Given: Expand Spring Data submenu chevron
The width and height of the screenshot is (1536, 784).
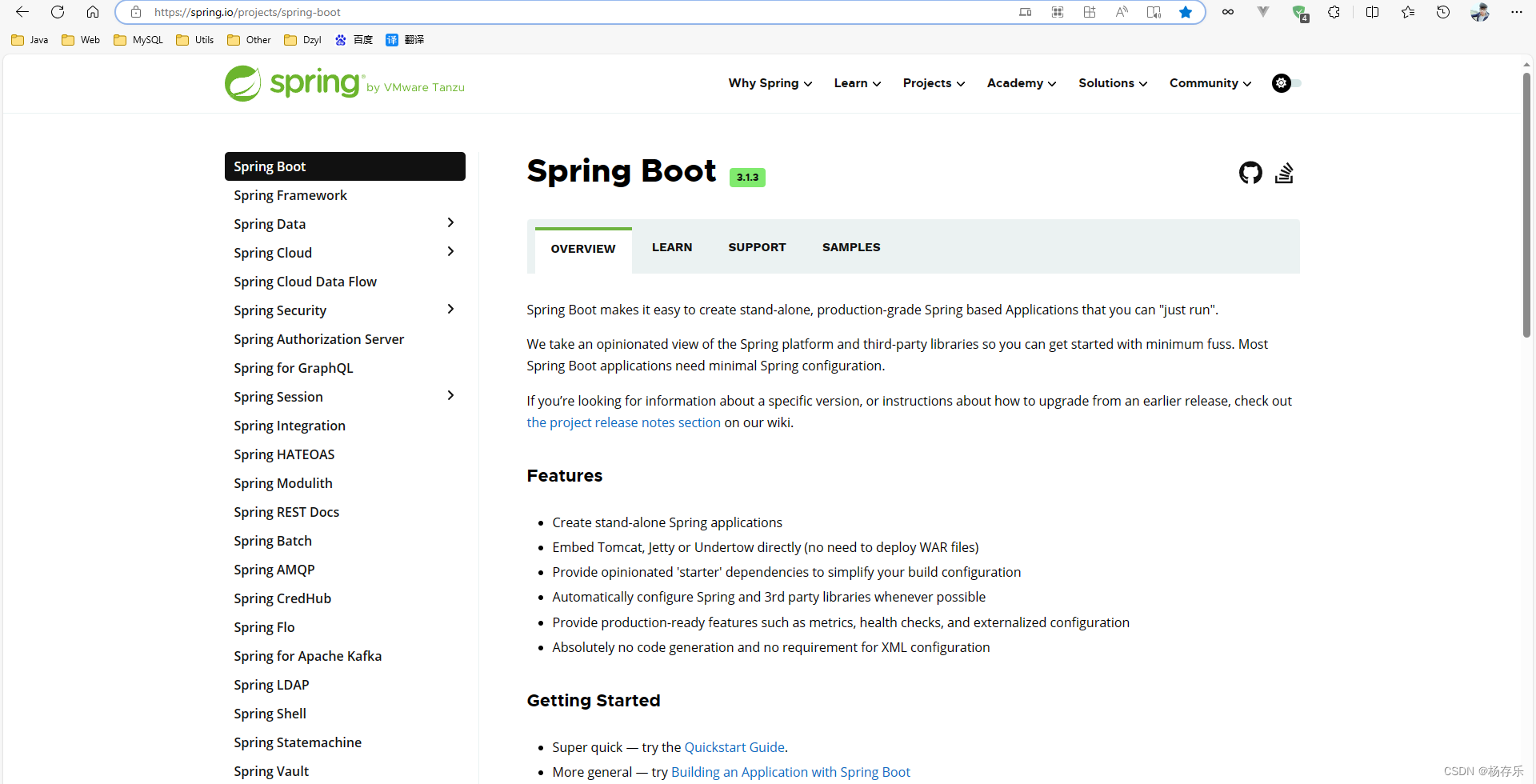Looking at the screenshot, I should click(450, 223).
